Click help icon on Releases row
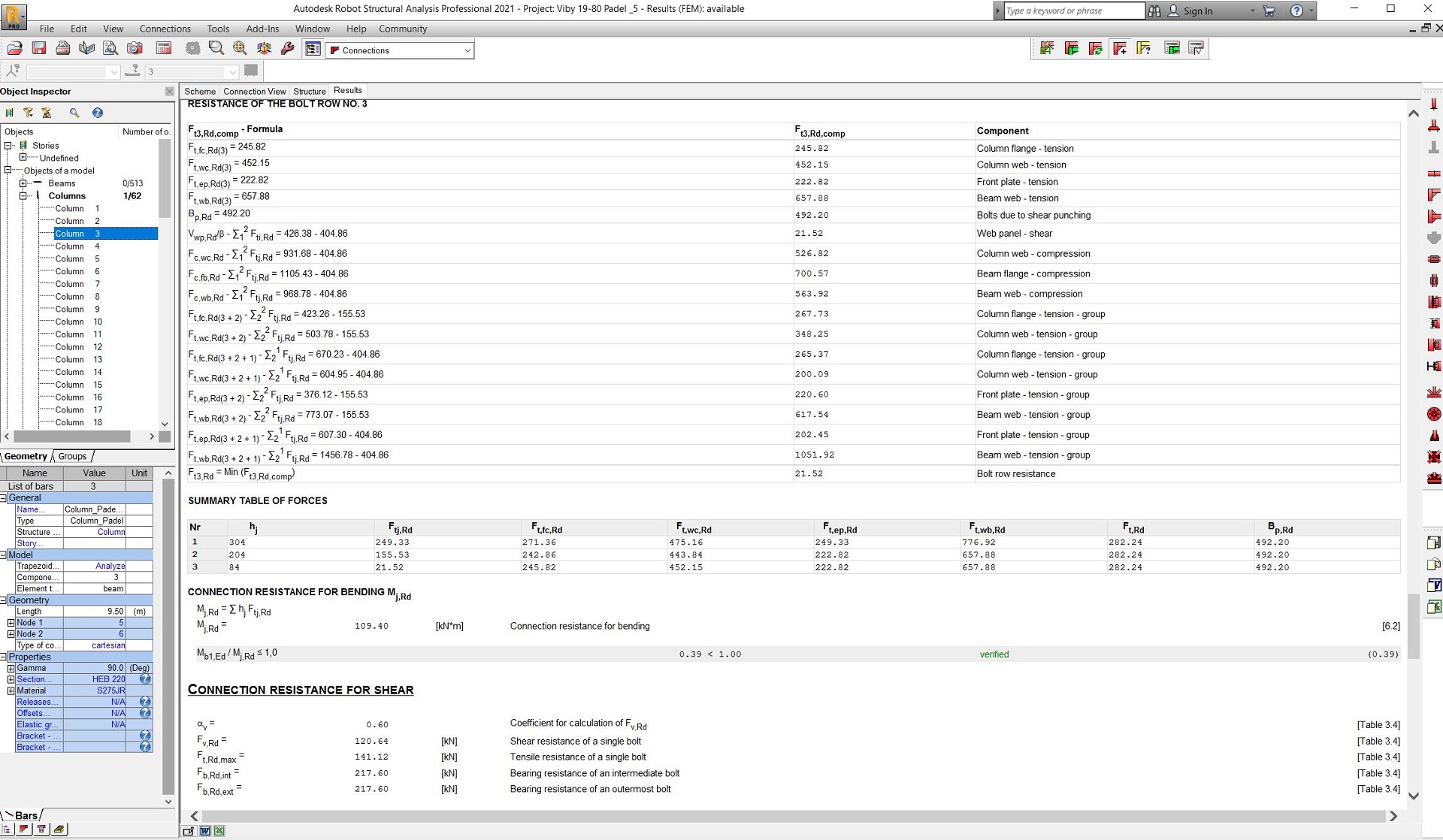Image resolution: width=1443 pixels, height=840 pixels. point(145,702)
